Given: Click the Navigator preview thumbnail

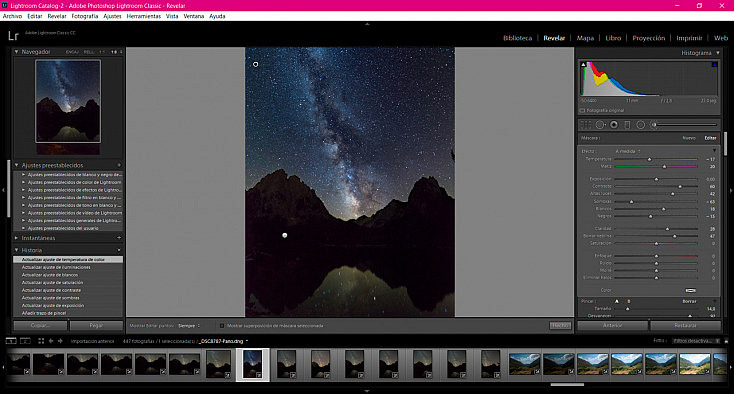Looking at the screenshot, I should pos(68,101).
